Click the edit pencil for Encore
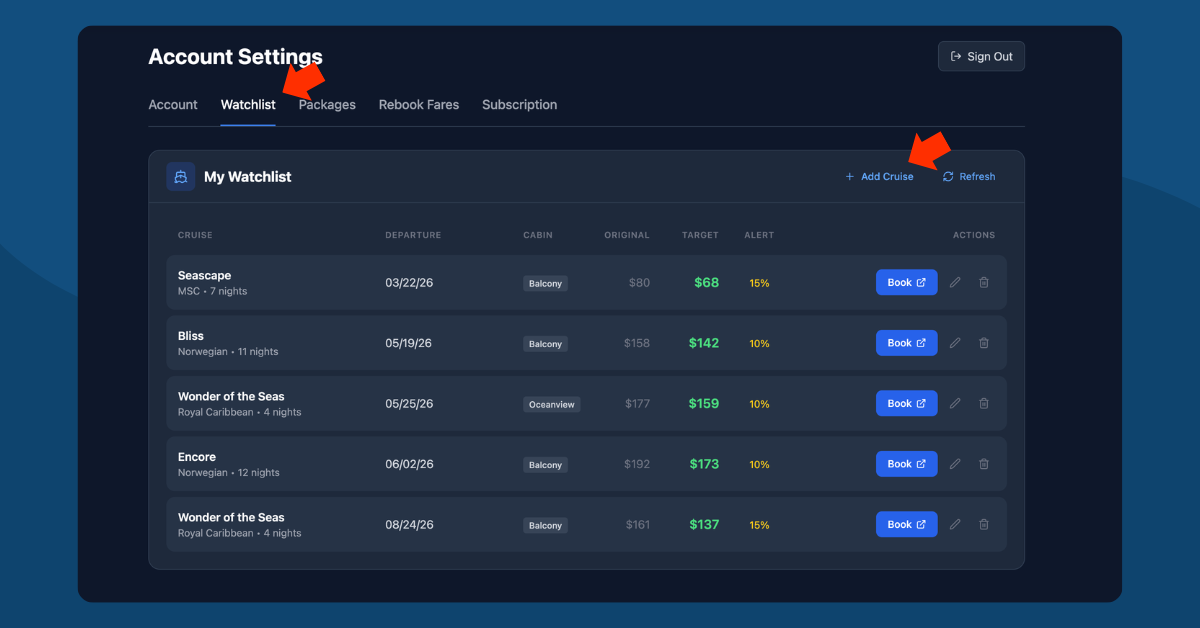Screen dimensions: 1200x628 pyautogui.click(x=955, y=464)
